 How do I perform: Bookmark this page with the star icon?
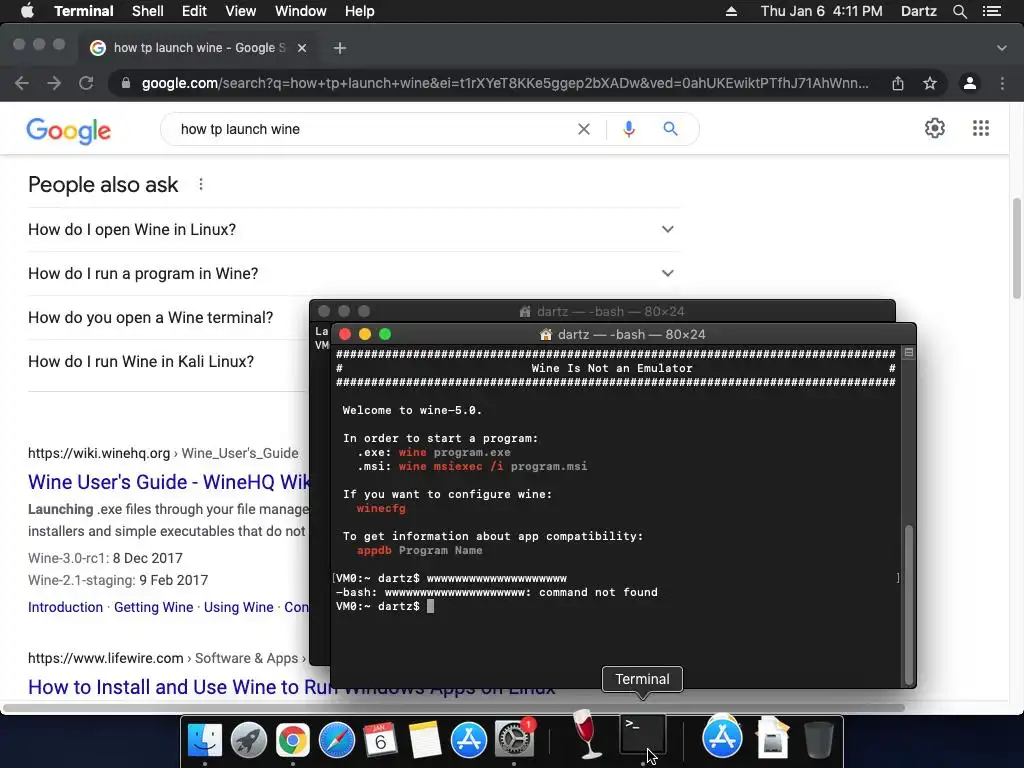(930, 83)
